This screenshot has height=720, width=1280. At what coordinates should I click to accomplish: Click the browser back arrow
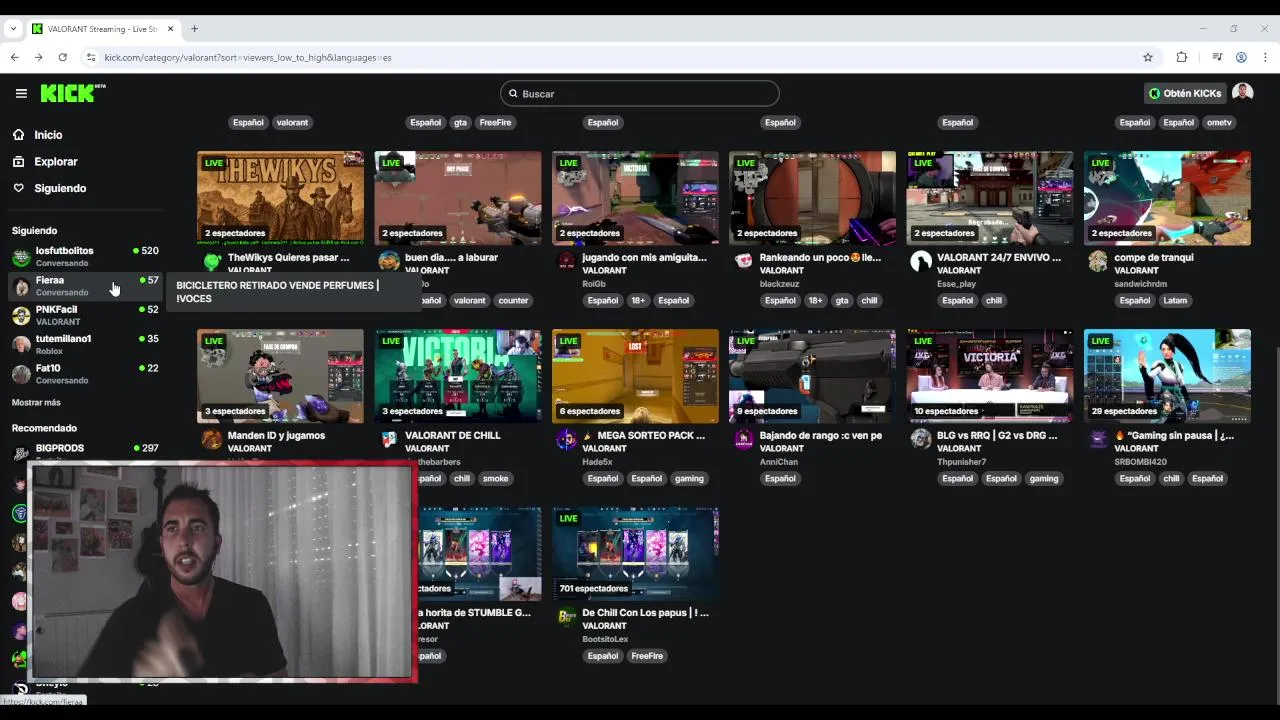pyautogui.click(x=14, y=57)
